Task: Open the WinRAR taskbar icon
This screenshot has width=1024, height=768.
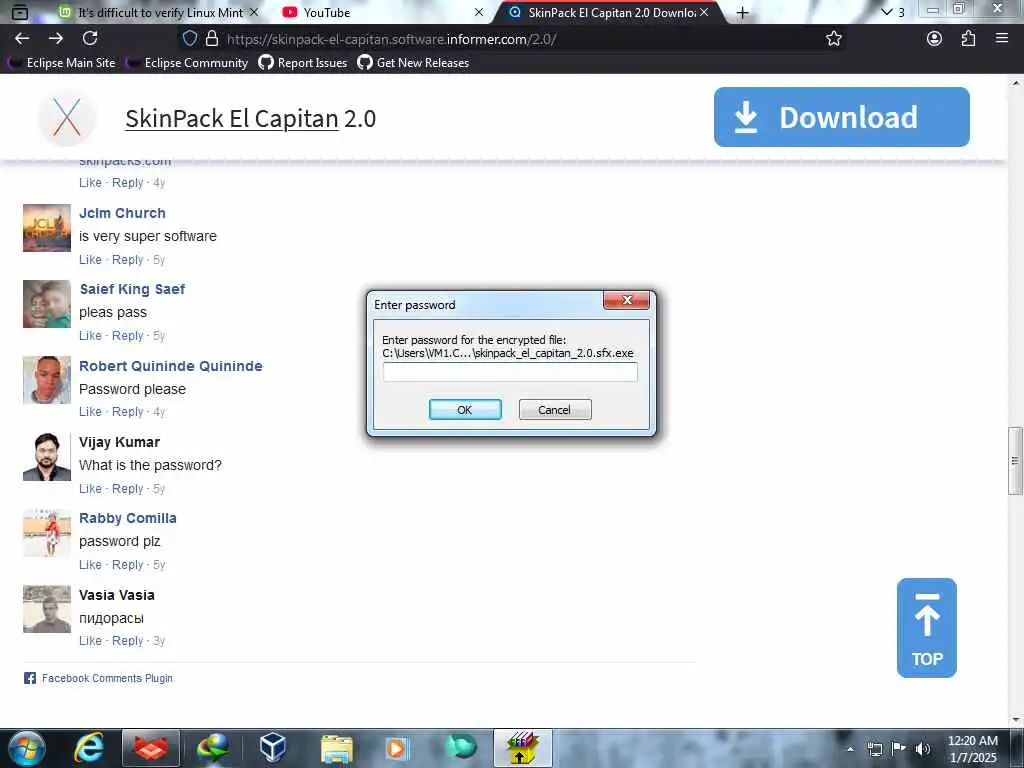Action: (x=523, y=748)
